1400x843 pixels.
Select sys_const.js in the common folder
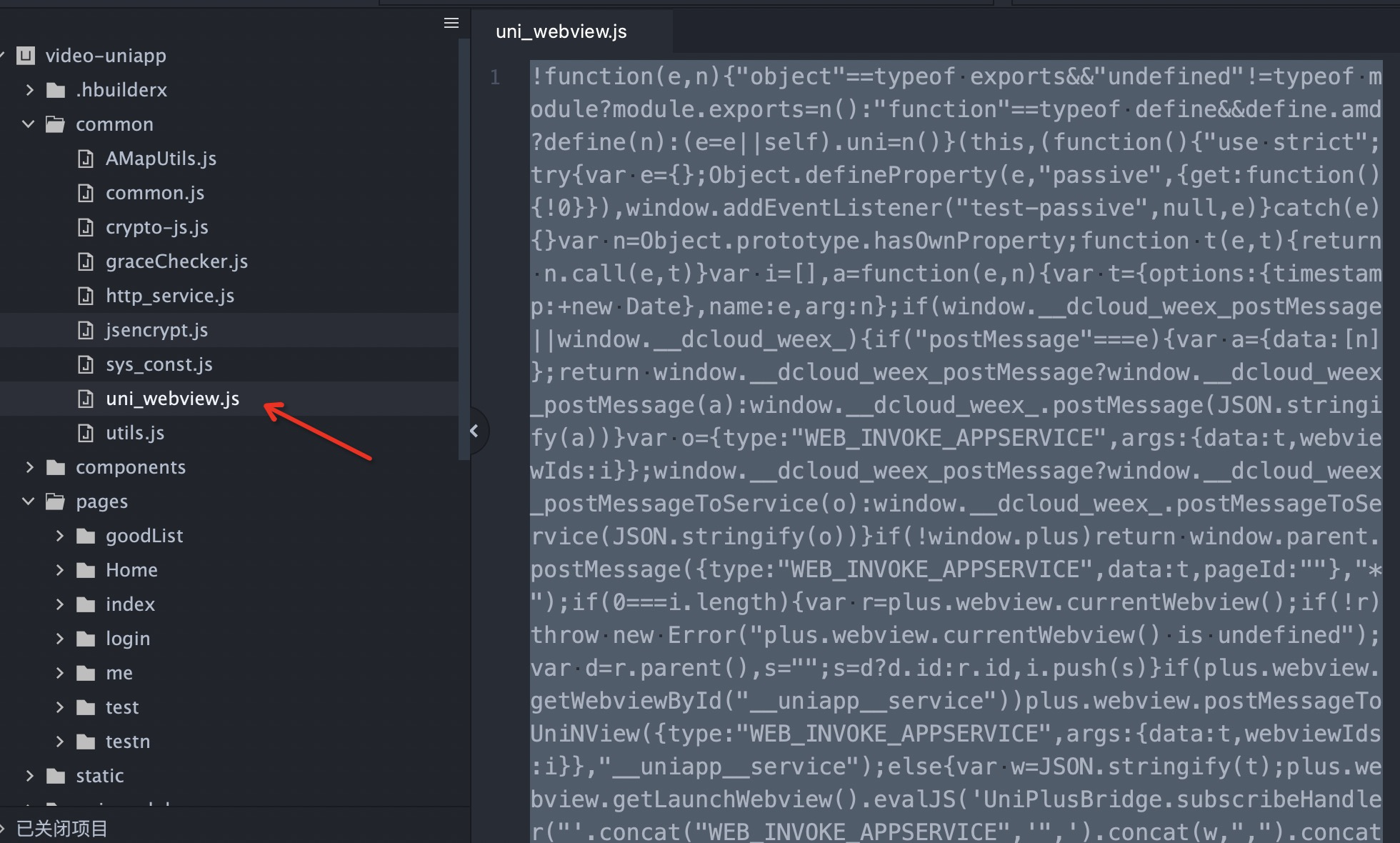(159, 364)
